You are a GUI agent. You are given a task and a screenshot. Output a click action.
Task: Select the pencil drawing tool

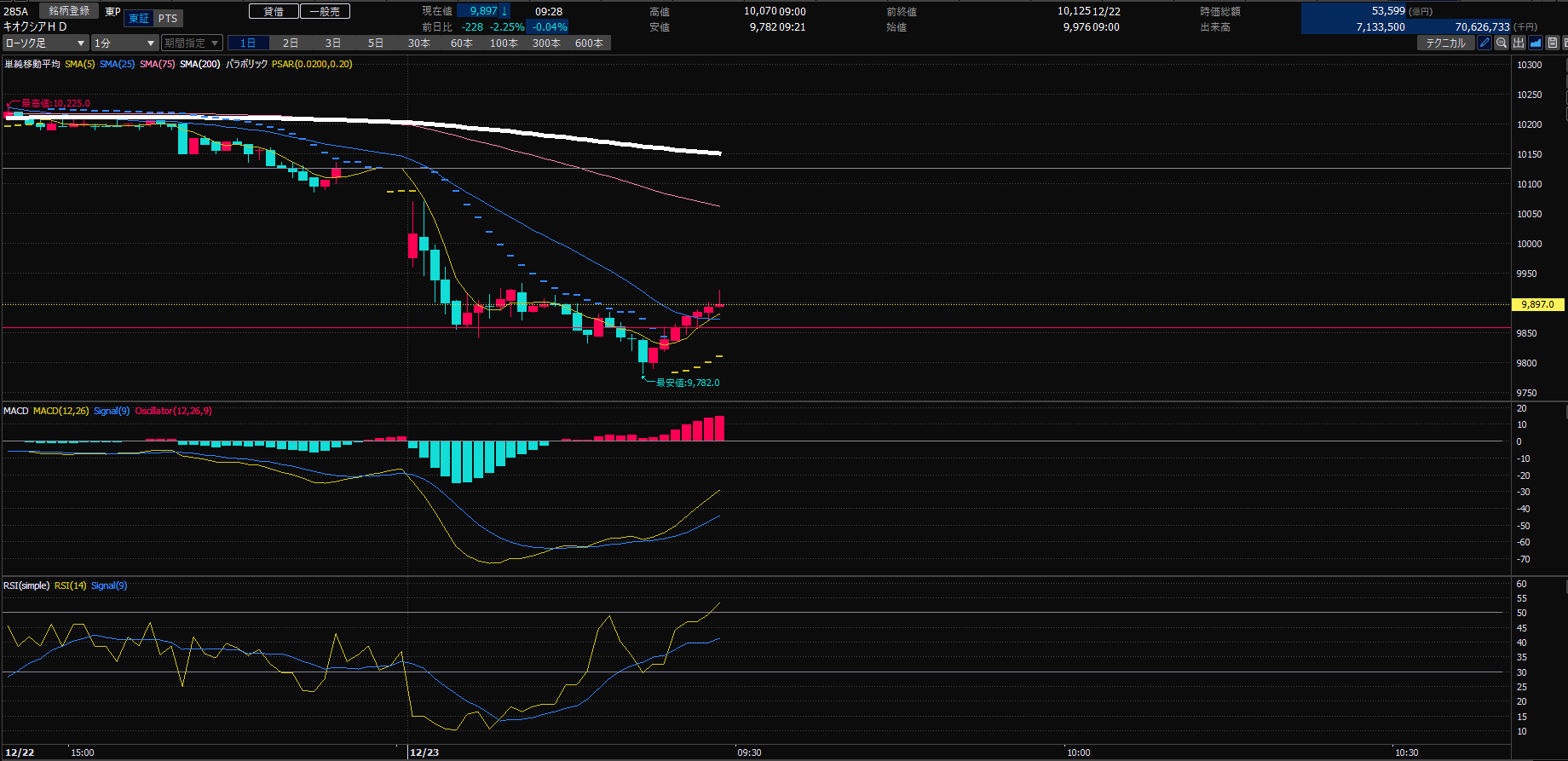(x=1484, y=43)
